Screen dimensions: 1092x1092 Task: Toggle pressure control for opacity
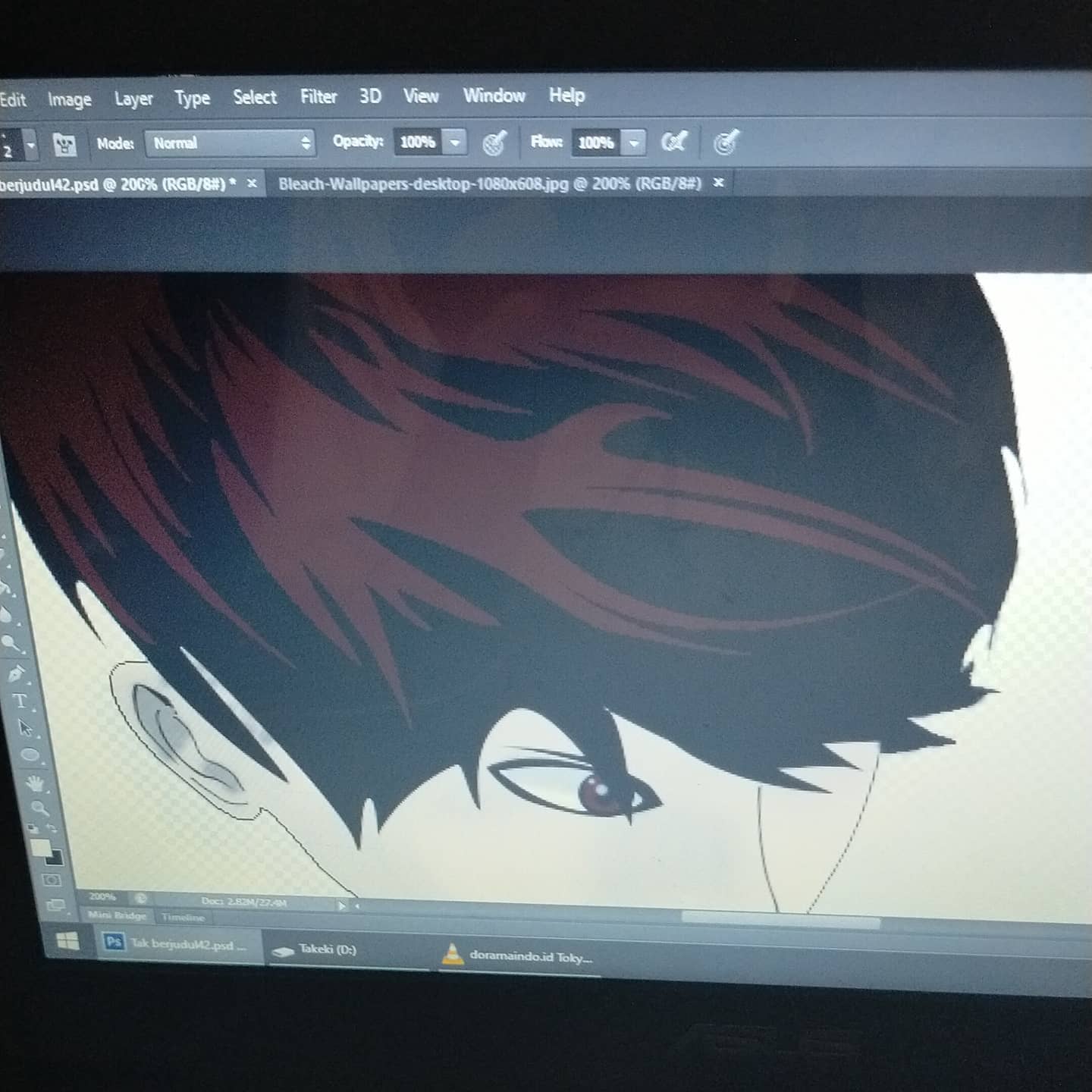tap(494, 143)
